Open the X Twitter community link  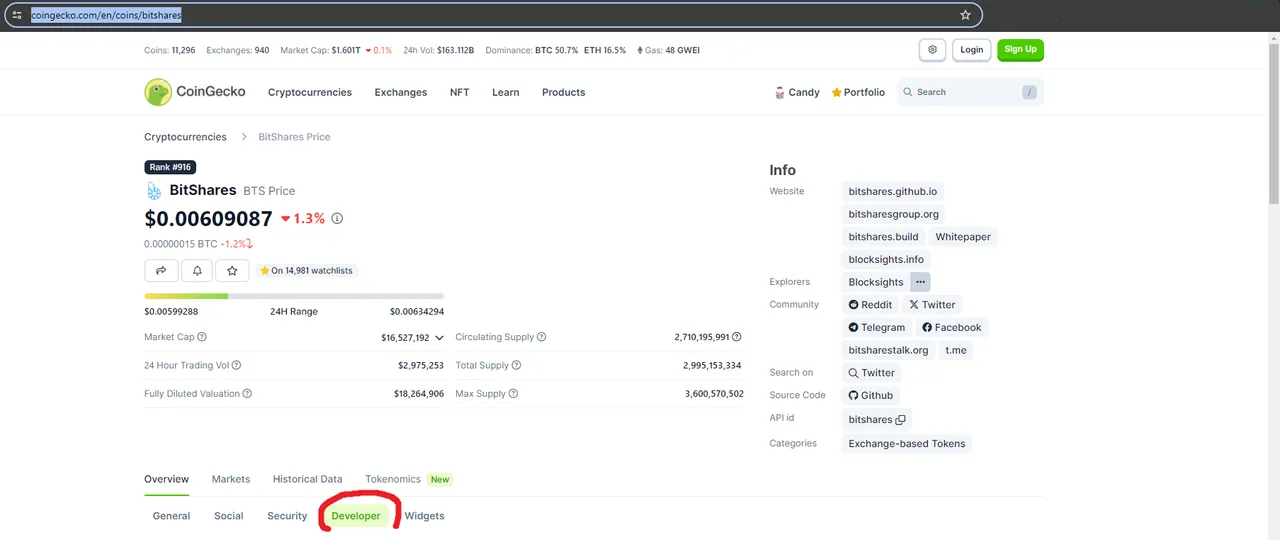tap(932, 304)
